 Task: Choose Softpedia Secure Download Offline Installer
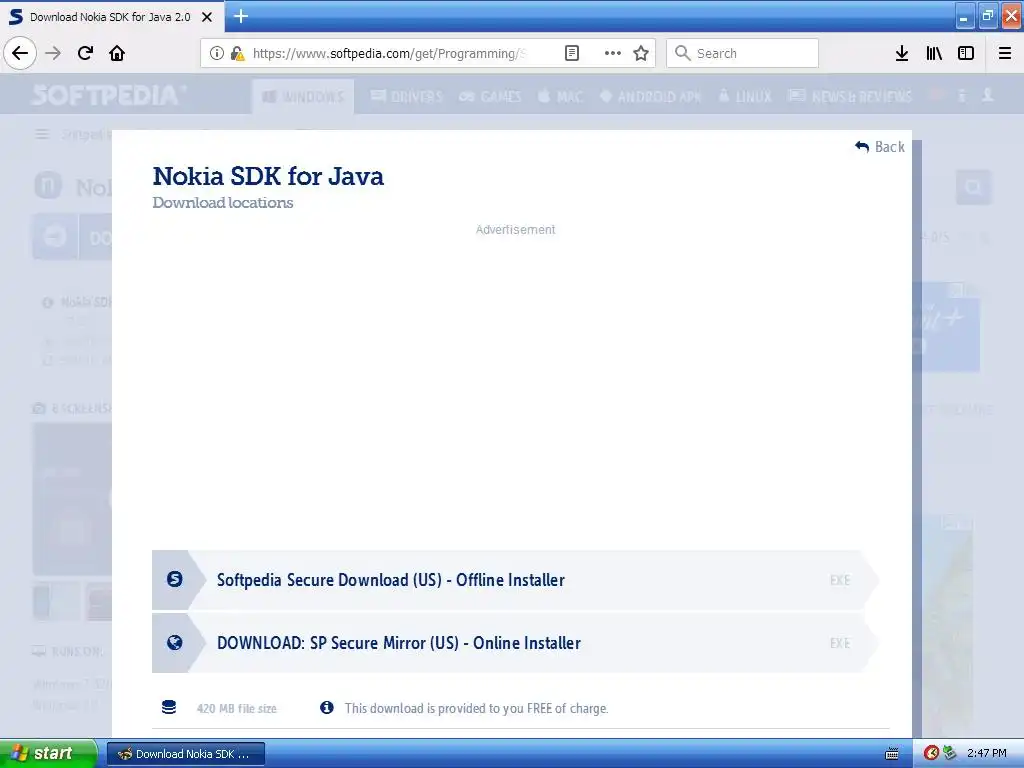515,580
